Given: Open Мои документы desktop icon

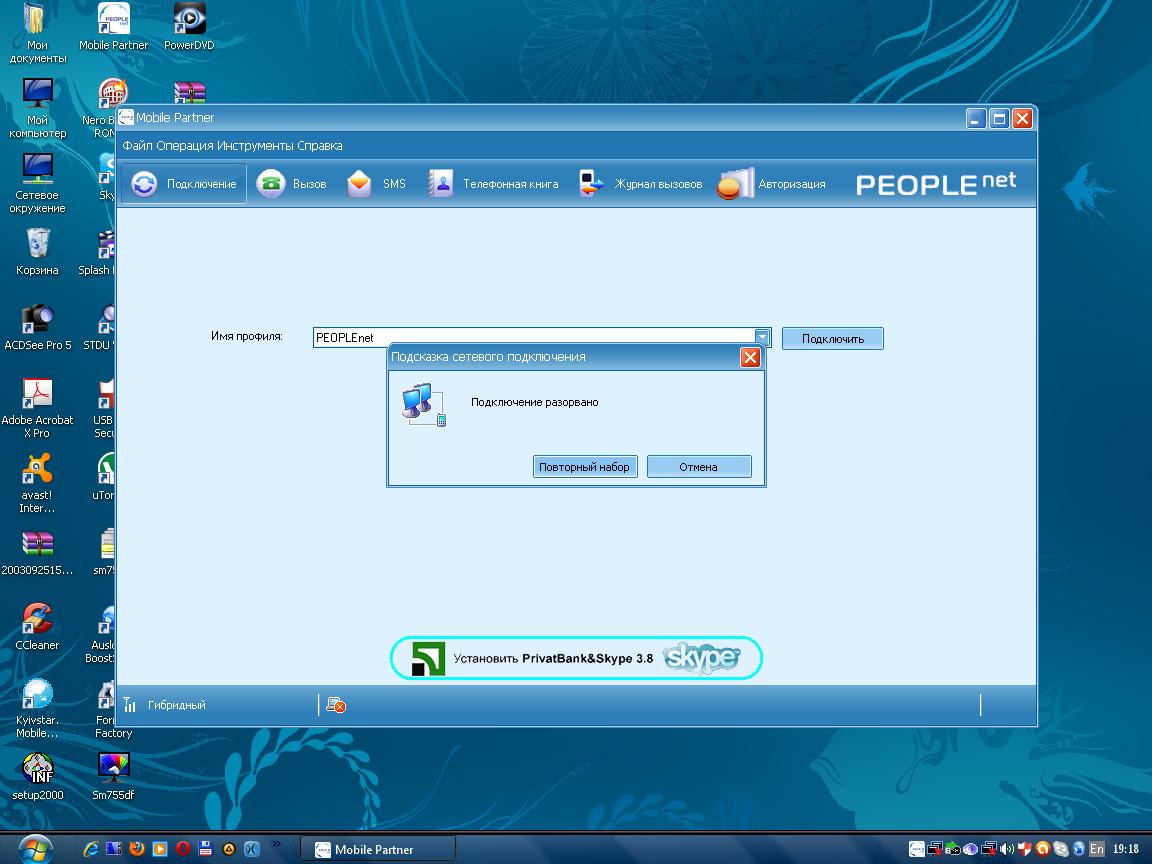Looking at the screenshot, I should click(37, 33).
